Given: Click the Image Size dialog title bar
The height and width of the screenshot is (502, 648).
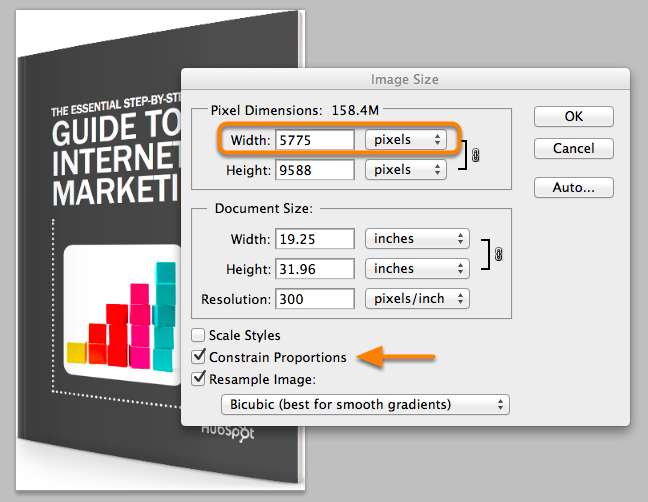Looking at the screenshot, I should coord(404,79).
